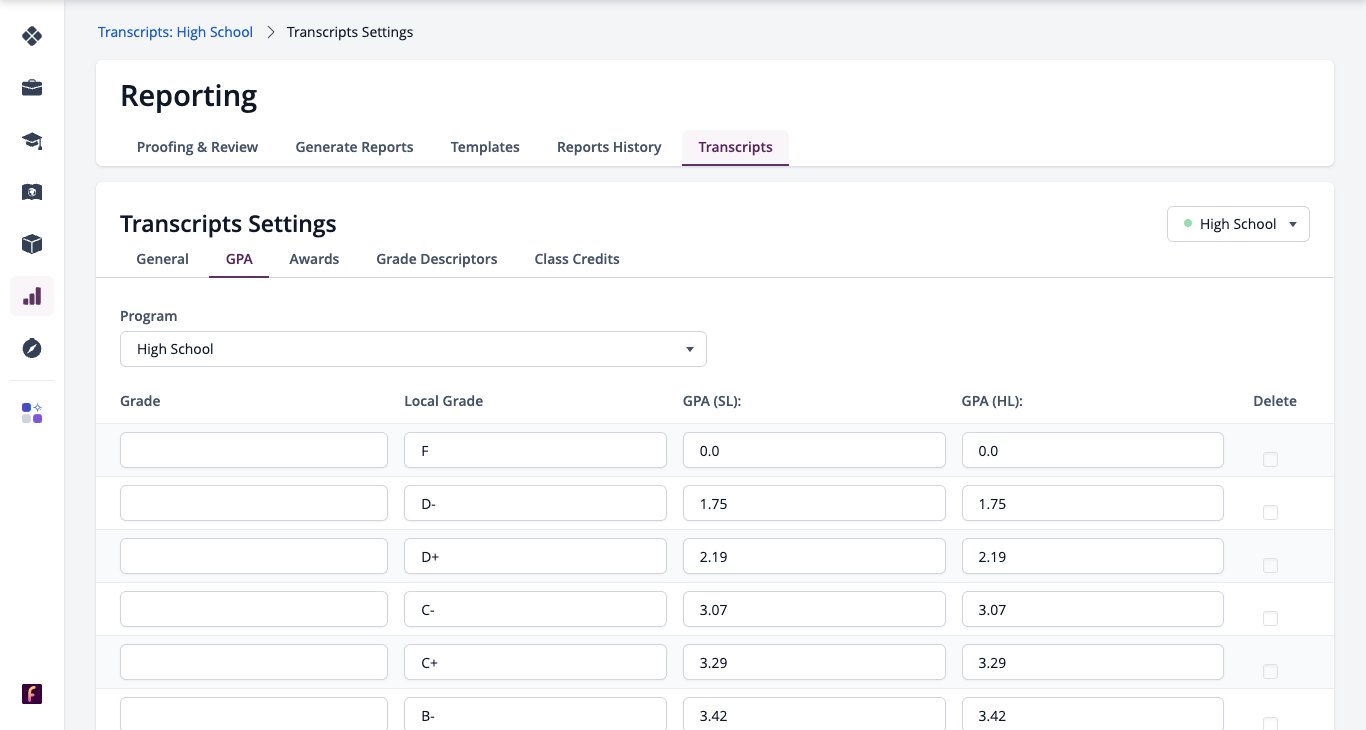Click Local Grade field containing D-
Image resolution: width=1366 pixels, height=730 pixels.
(535, 503)
